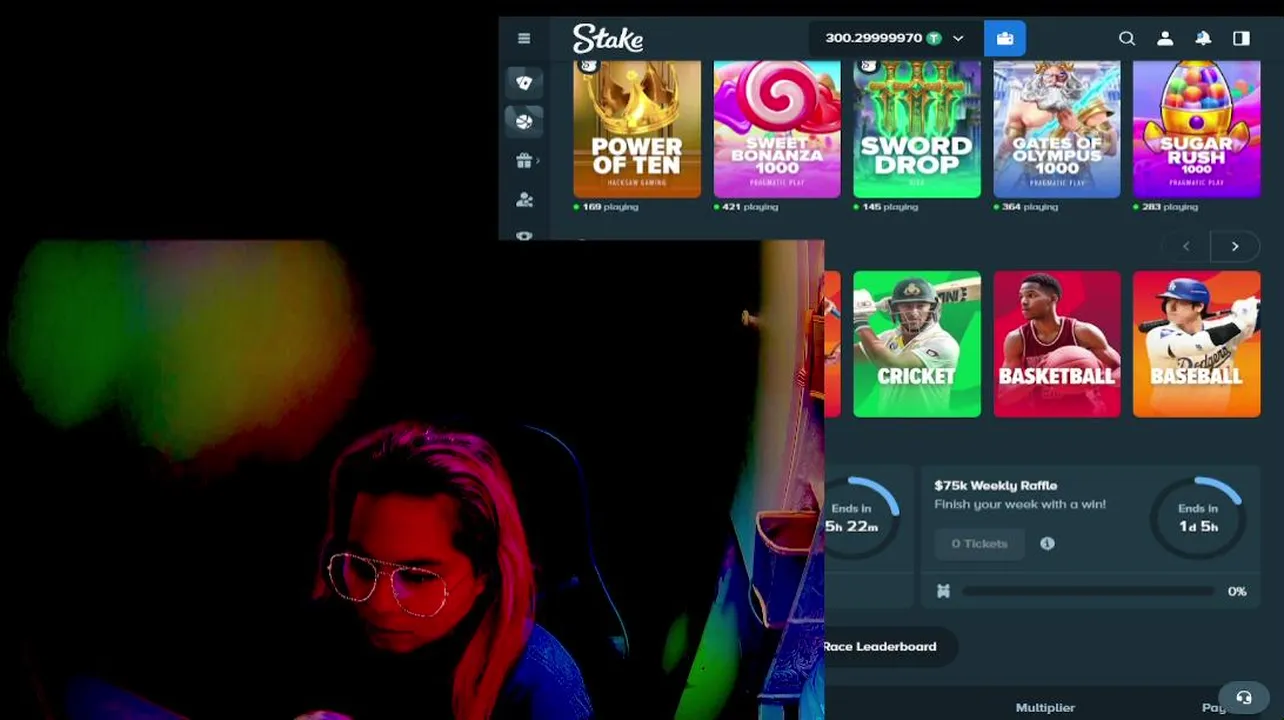Image resolution: width=1284 pixels, height=720 pixels.
Task: Click the 300.29999970 balance value
Action: click(x=873, y=38)
